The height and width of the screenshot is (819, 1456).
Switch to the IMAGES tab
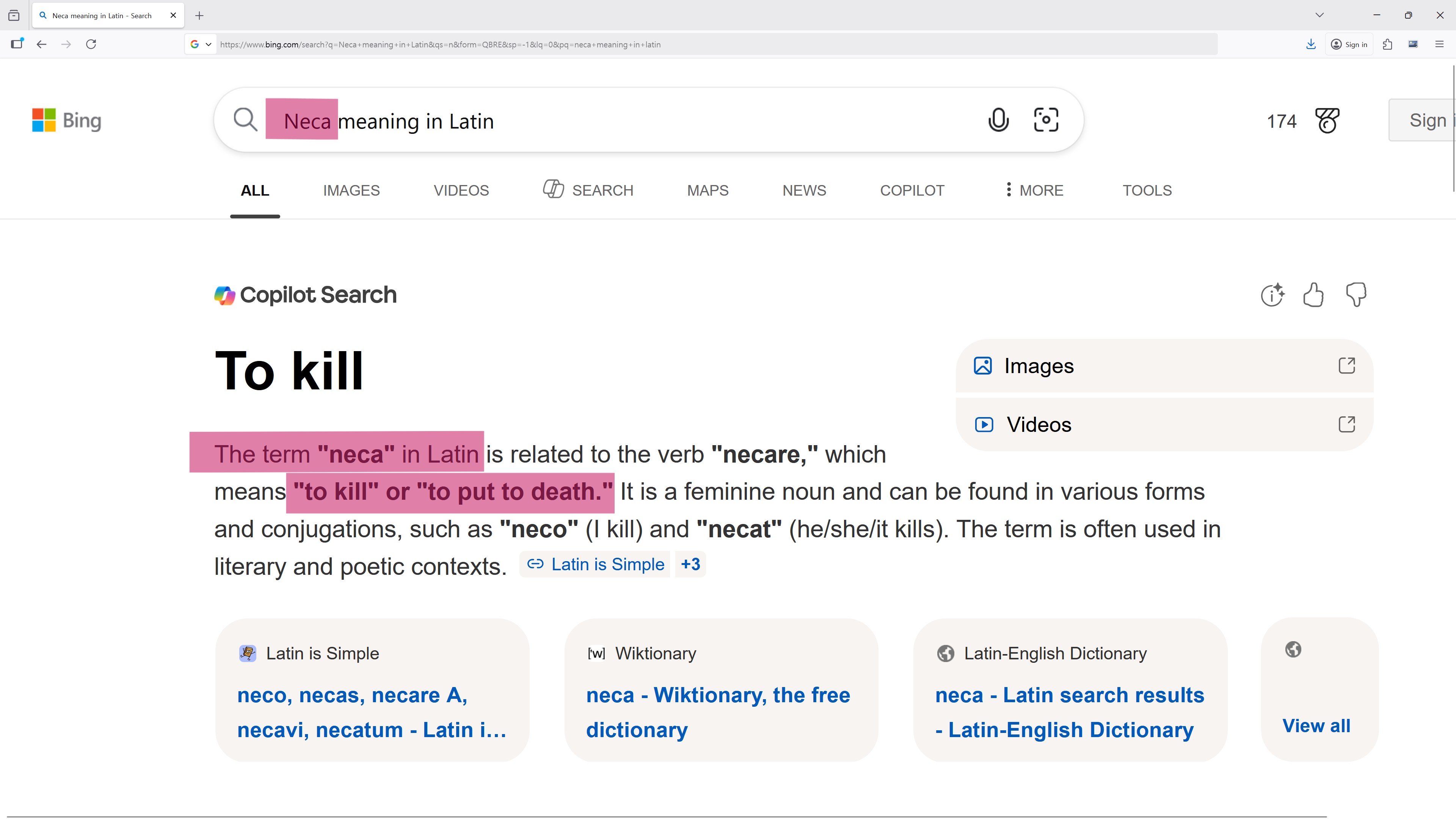click(x=351, y=190)
